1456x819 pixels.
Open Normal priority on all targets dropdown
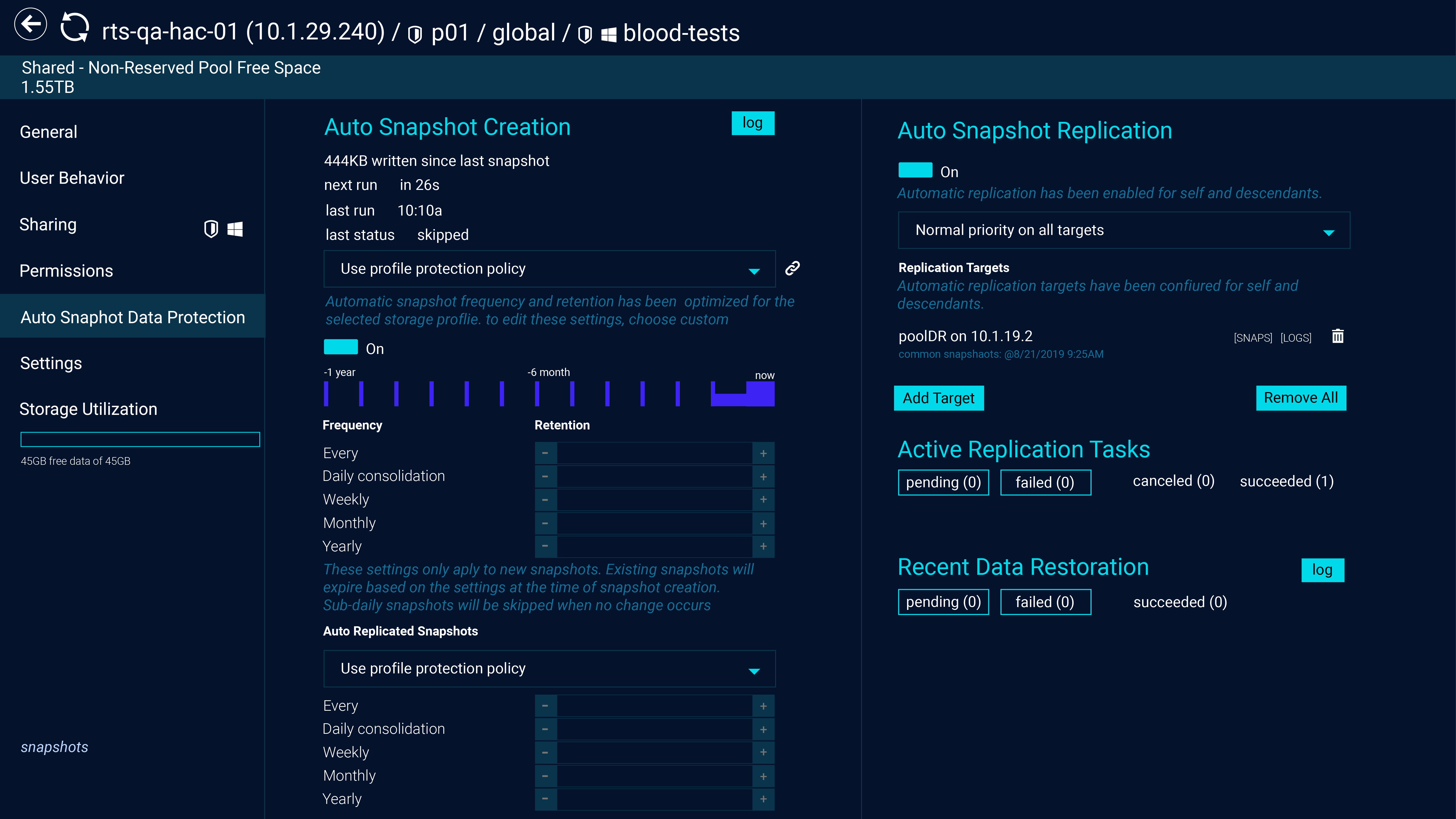(x=1124, y=230)
